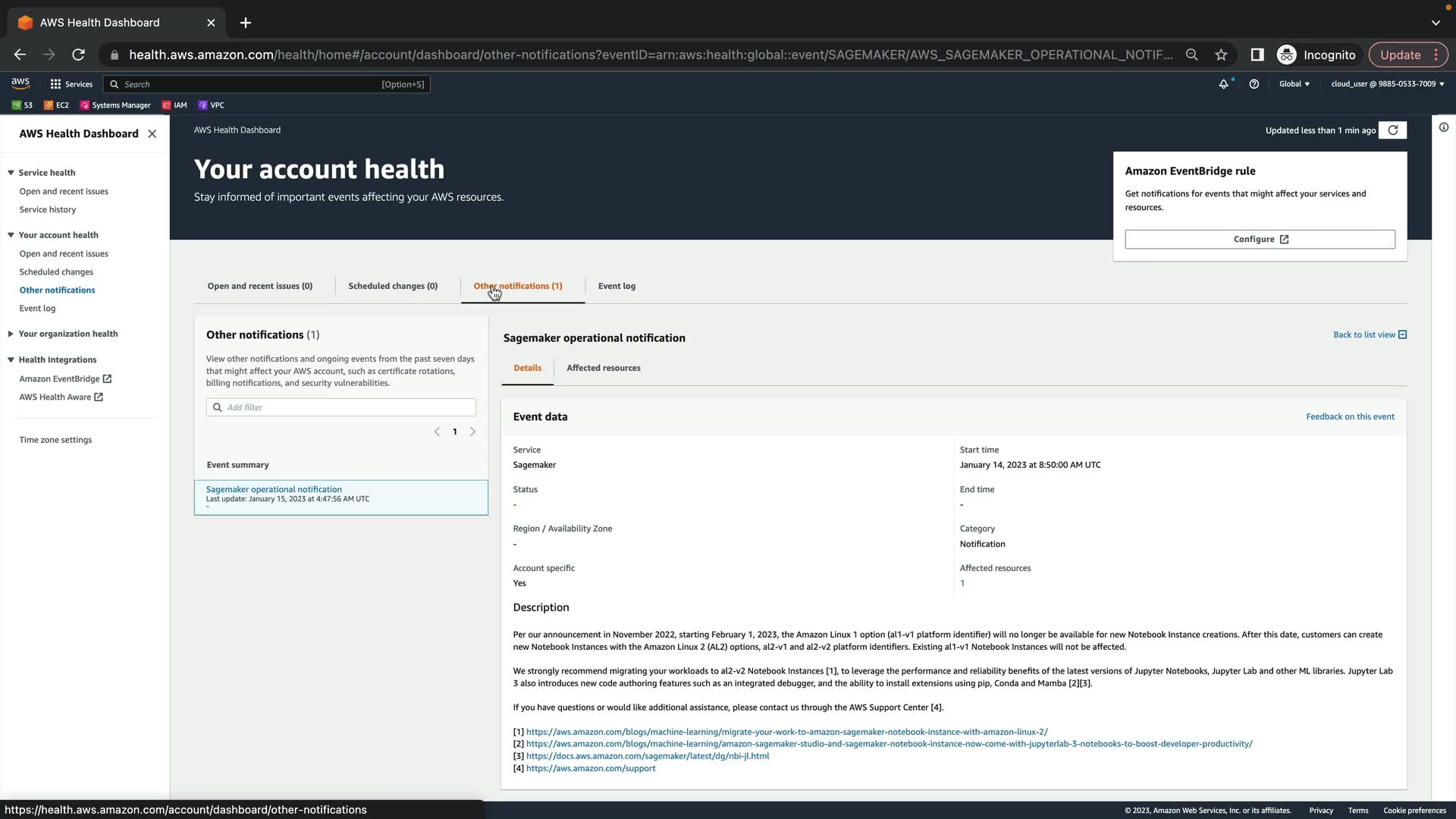This screenshot has height=819, width=1456.
Task: Switch to the Event log tab
Action: 617,286
